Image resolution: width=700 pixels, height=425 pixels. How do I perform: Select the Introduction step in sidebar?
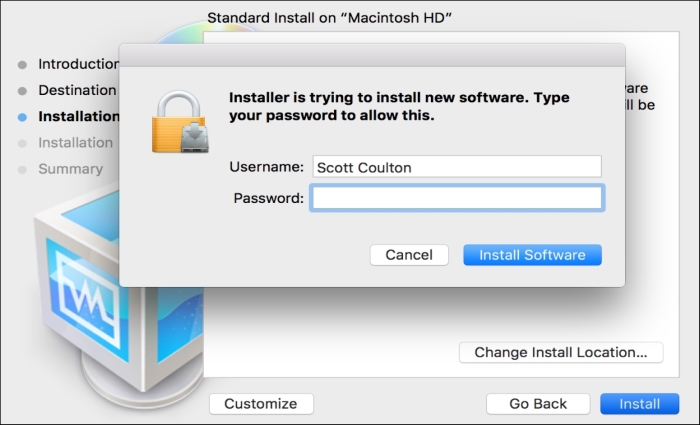click(78, 64)
